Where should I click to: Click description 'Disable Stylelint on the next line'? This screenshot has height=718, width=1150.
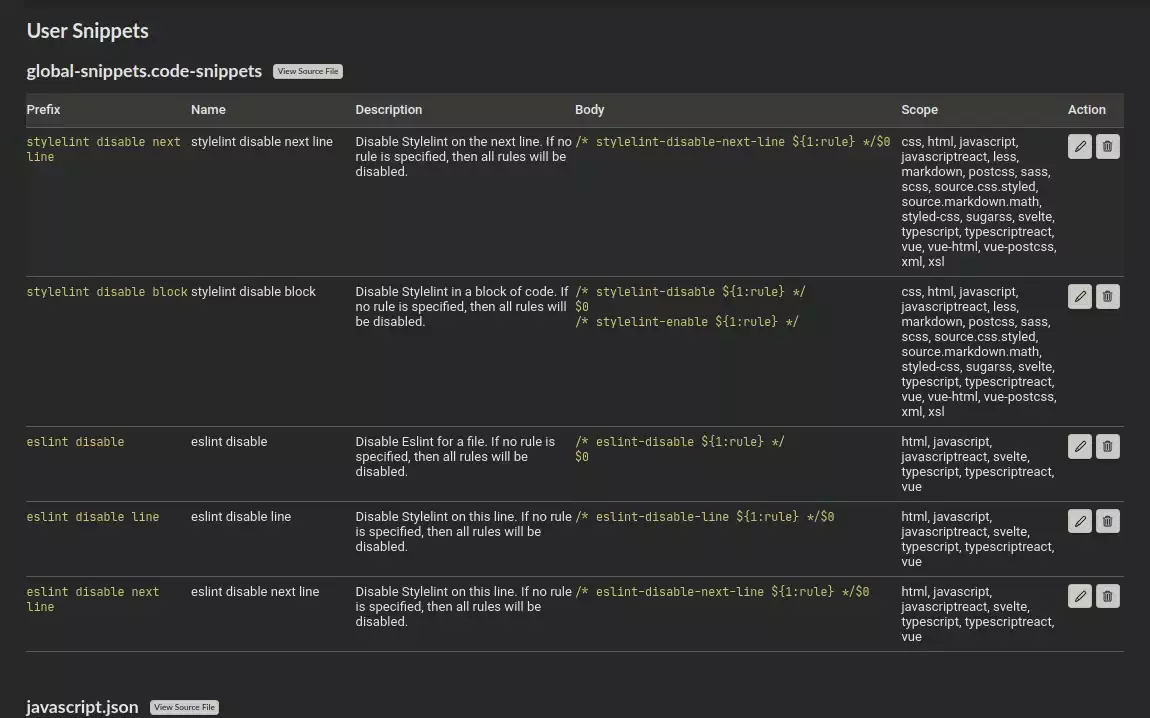point(464,156)
